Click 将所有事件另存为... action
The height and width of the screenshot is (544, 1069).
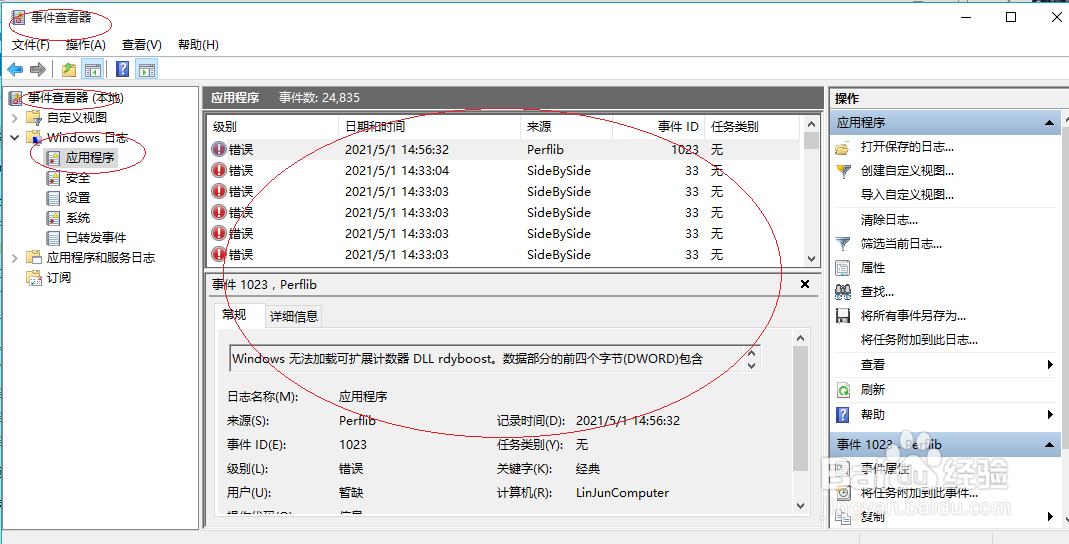point(913,316)
